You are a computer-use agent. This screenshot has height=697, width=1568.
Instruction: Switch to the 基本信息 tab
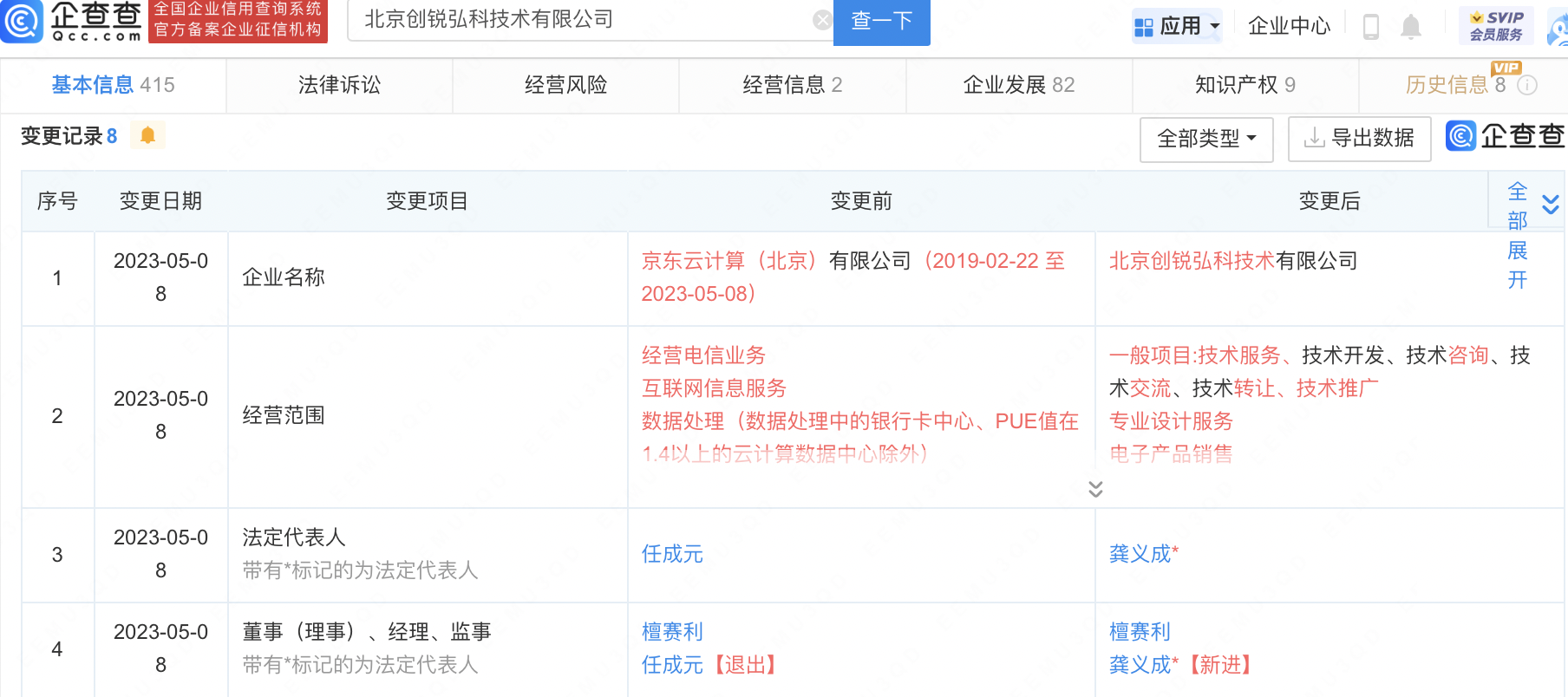coord(113,85)
